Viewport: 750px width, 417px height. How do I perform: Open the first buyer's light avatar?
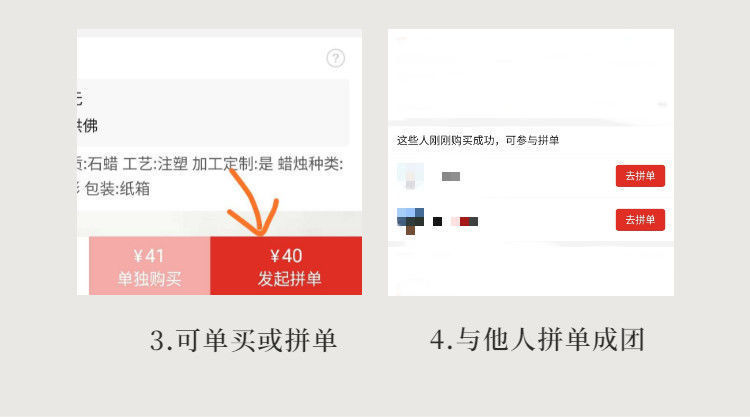pyautogui.click(x=410, y=176)
